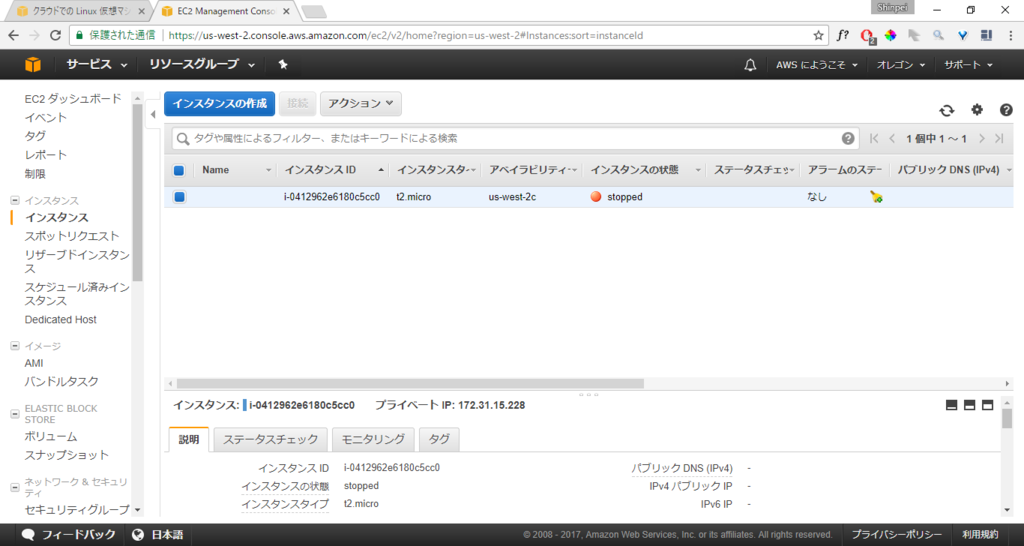Collapse the ネットワーク & セキュリティ sidebar section
The image size is (1024, 546).
click(x=15, y=487)
